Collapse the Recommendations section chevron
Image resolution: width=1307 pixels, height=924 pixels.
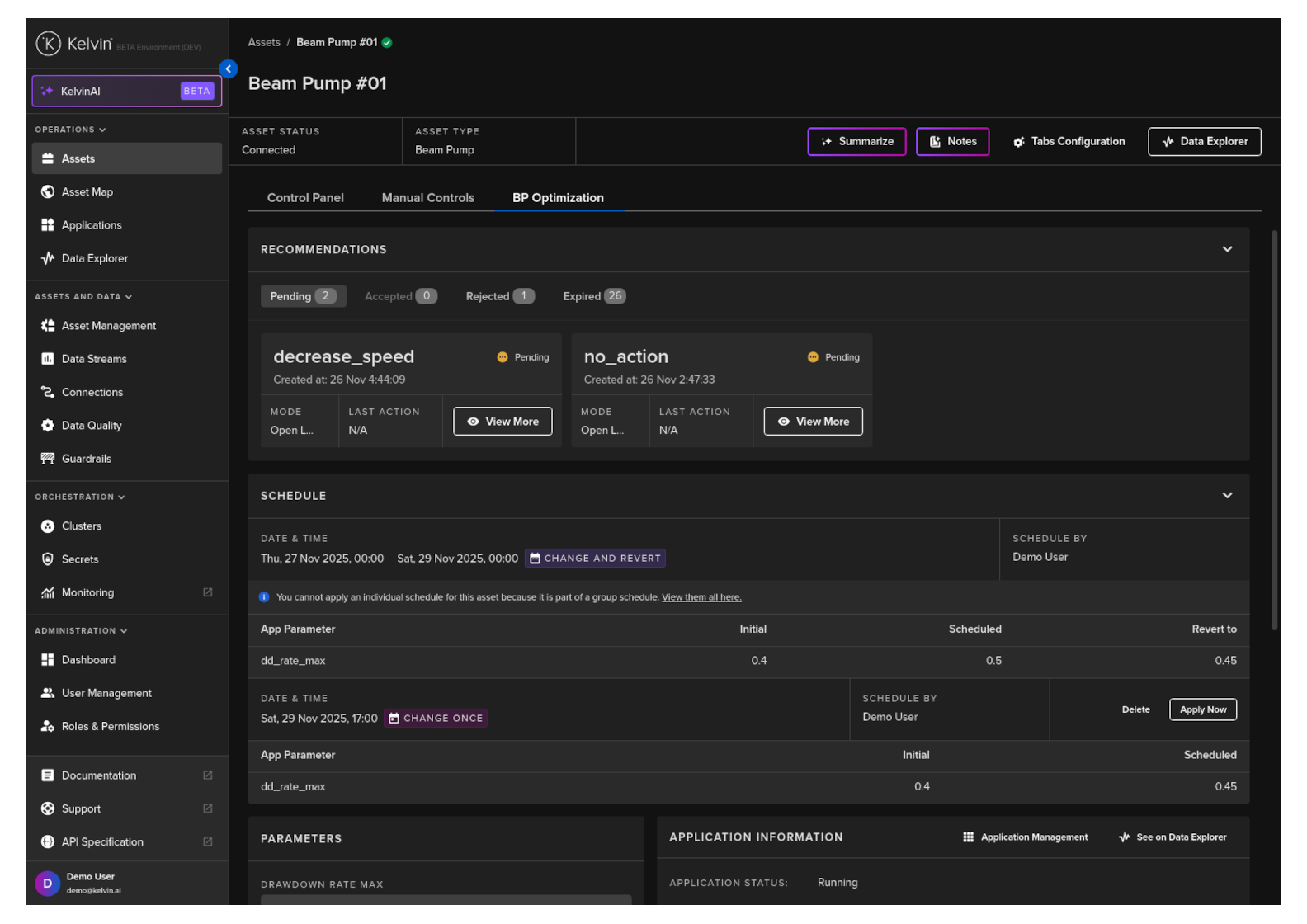click(x=1227, y=249)
